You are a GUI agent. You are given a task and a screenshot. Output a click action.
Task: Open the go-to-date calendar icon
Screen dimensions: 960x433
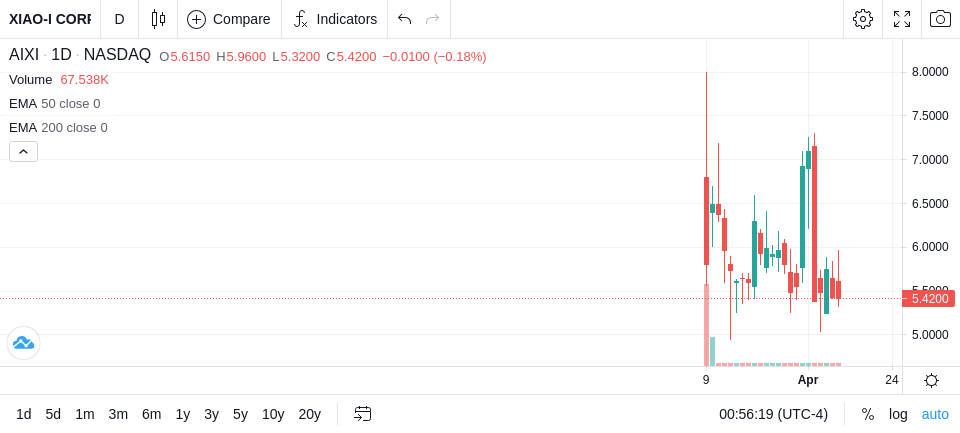(x=362, y=414)
